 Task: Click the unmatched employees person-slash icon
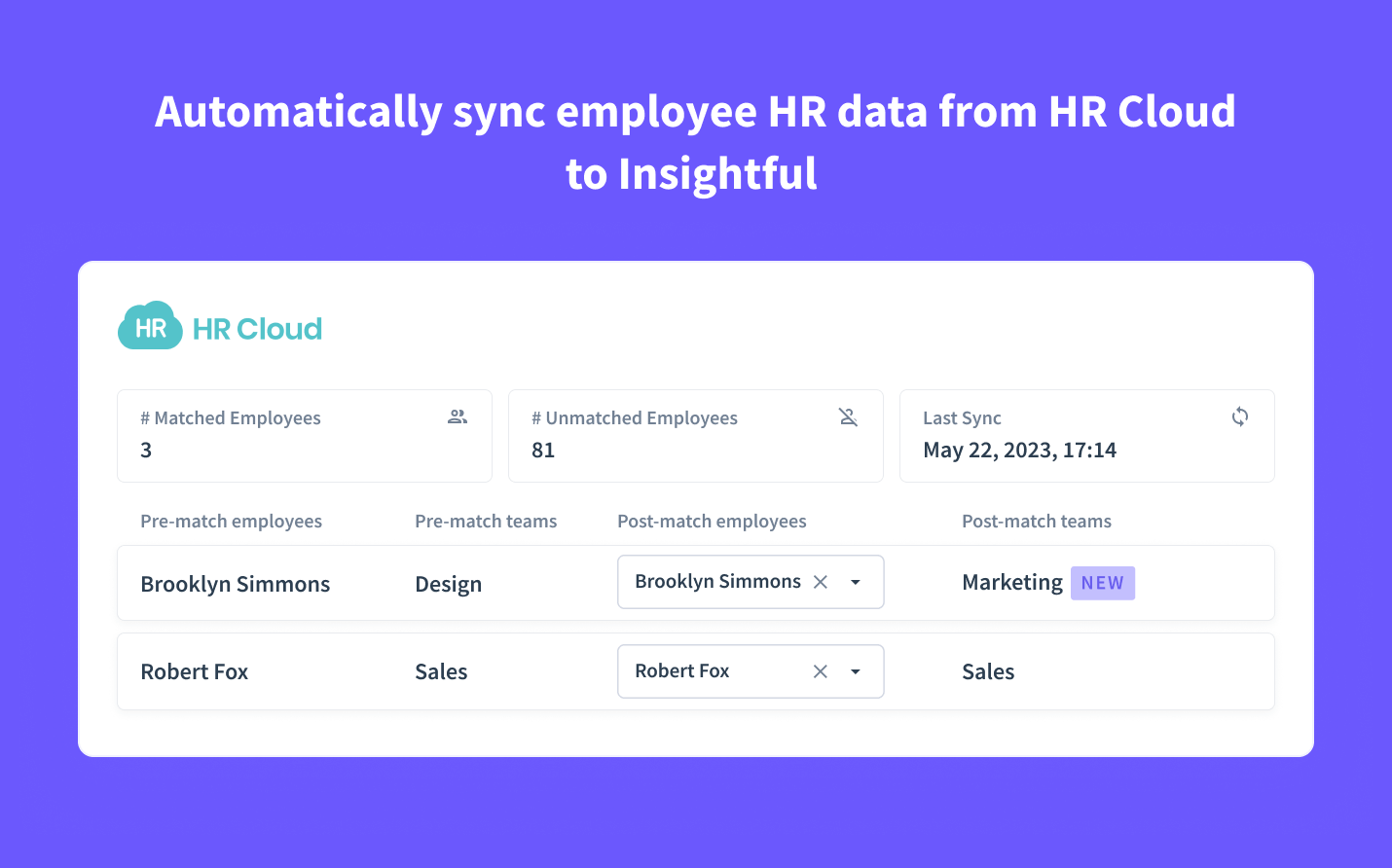[848, 416]
